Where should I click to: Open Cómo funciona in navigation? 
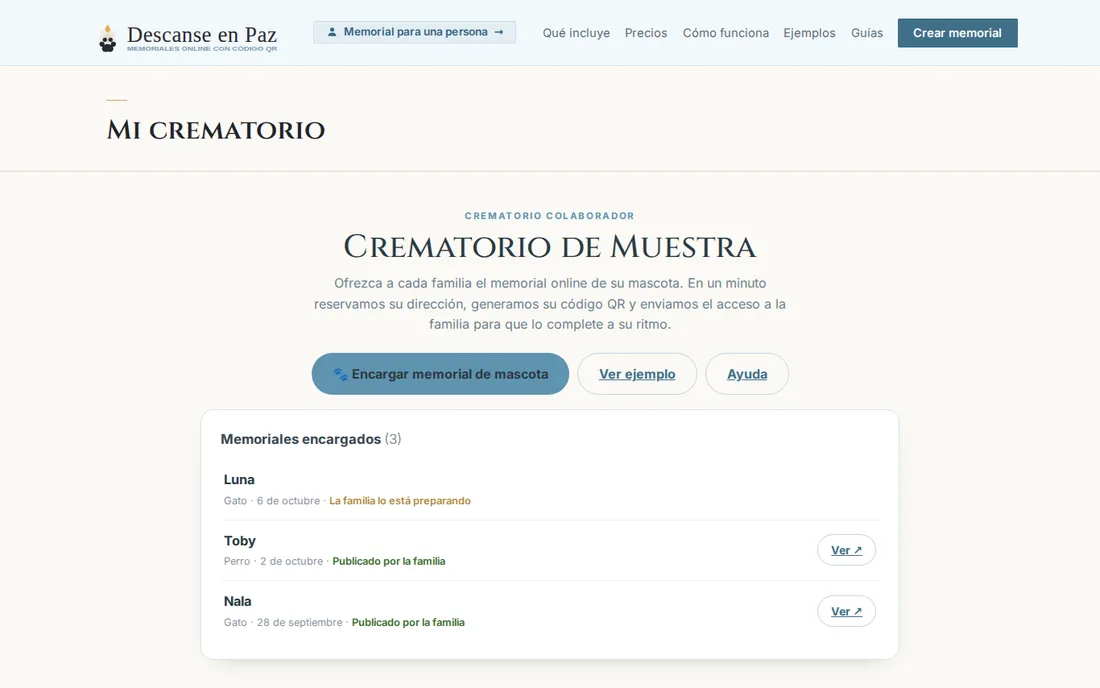pos(725,33)
